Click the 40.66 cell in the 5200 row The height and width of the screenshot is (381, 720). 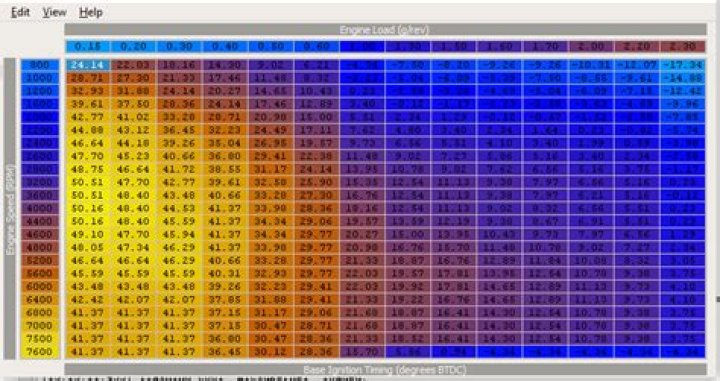(225, 260)
